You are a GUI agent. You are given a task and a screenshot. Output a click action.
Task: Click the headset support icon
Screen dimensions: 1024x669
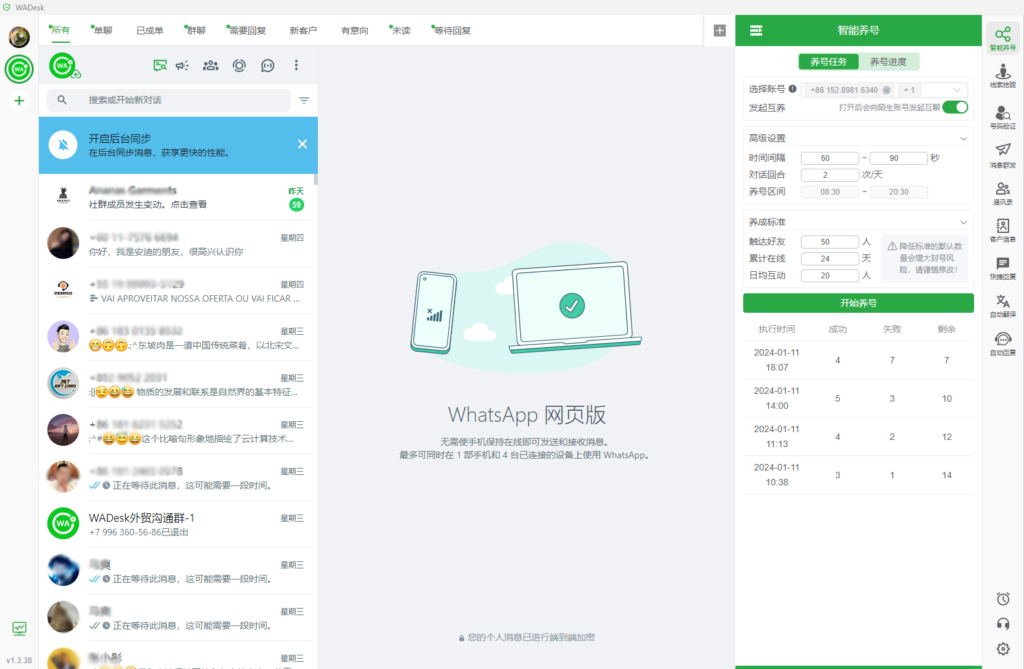1003,624
